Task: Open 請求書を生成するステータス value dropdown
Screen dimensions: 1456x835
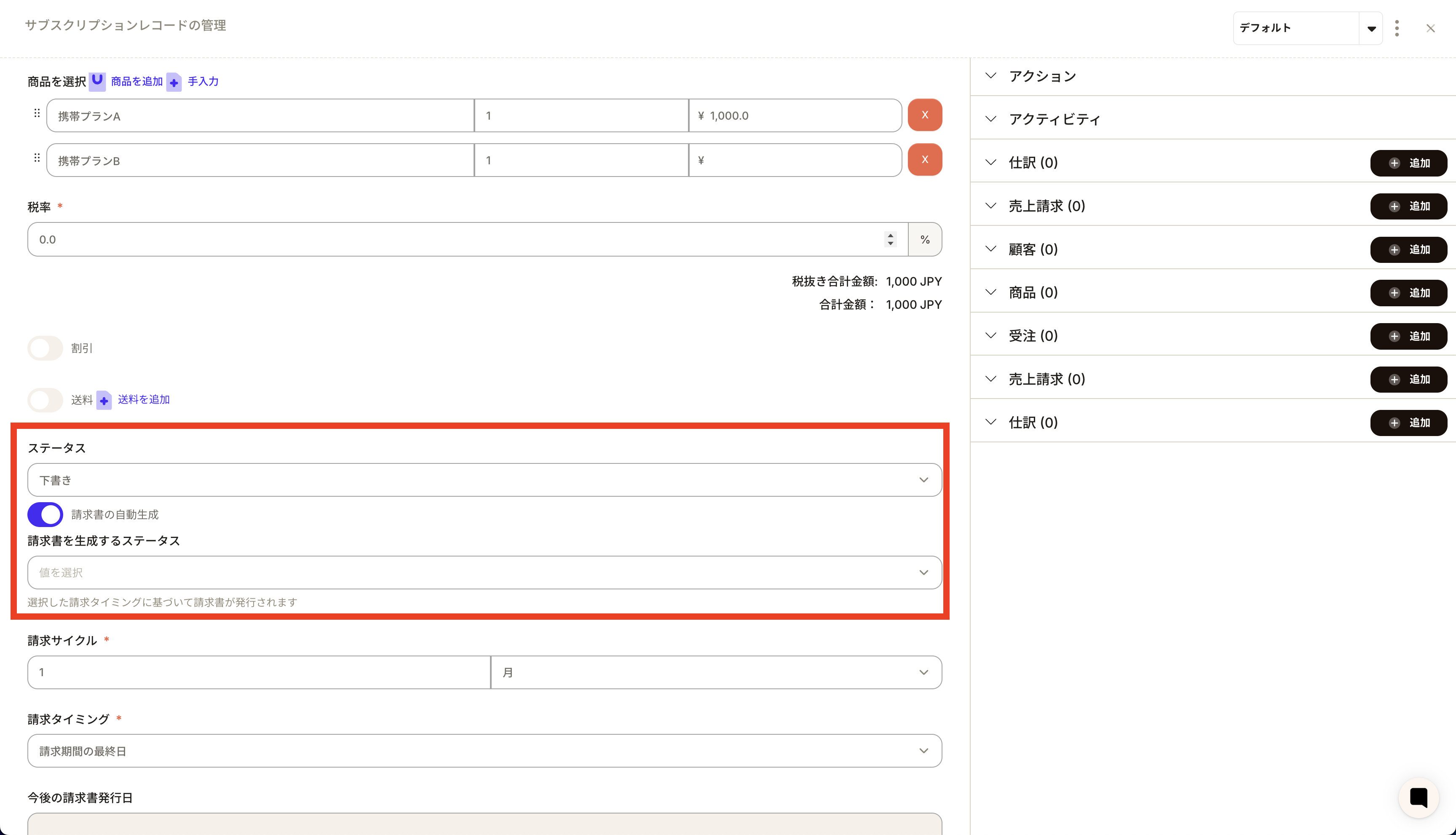Action: tap(484, 573)
